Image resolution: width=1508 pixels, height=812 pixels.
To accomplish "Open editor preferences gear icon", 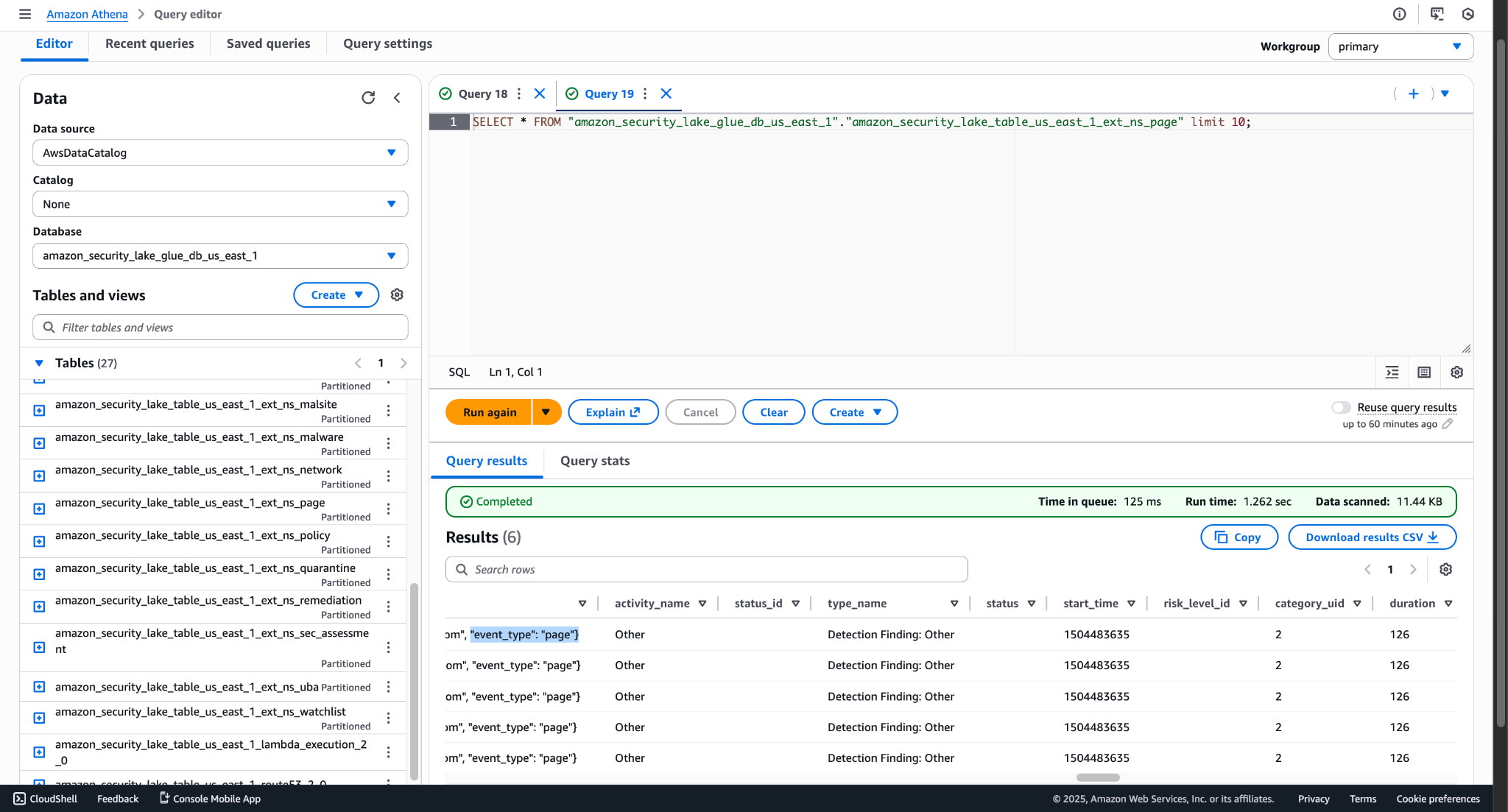I will pyautogui.click(x=1456, y=373).
